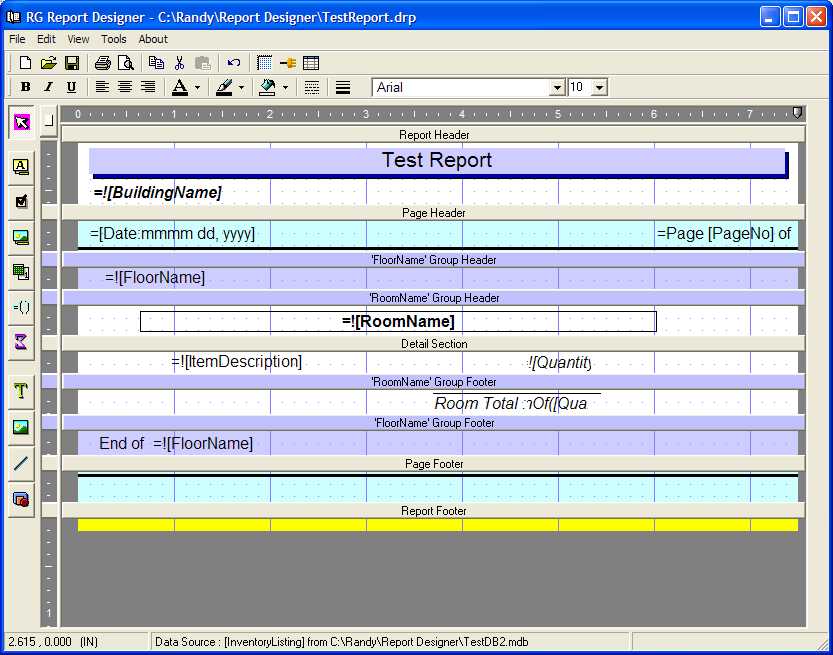Open the Arial font name dropdown
The width and height of the screenshot is (833, 655).
557,88
